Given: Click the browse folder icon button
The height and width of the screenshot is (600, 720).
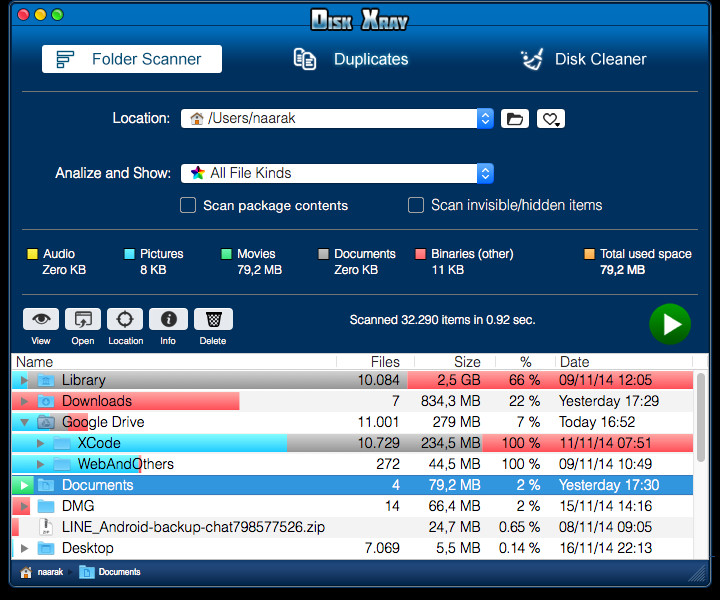Looking at the screenshot, I should 515,119.
